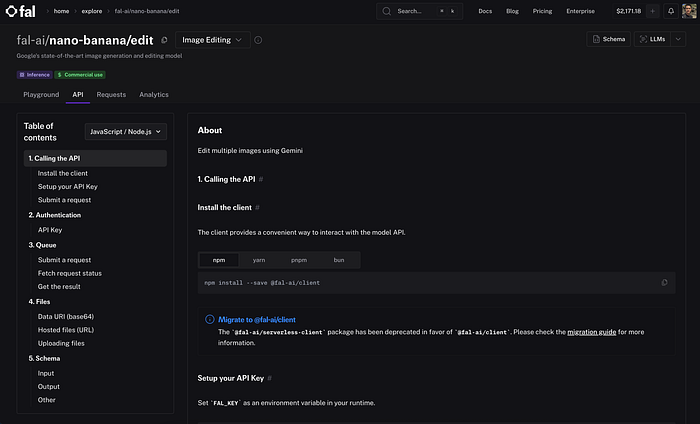The image size is (700, 424).
Task: Open the Schema button
Action: click(608, 39)
